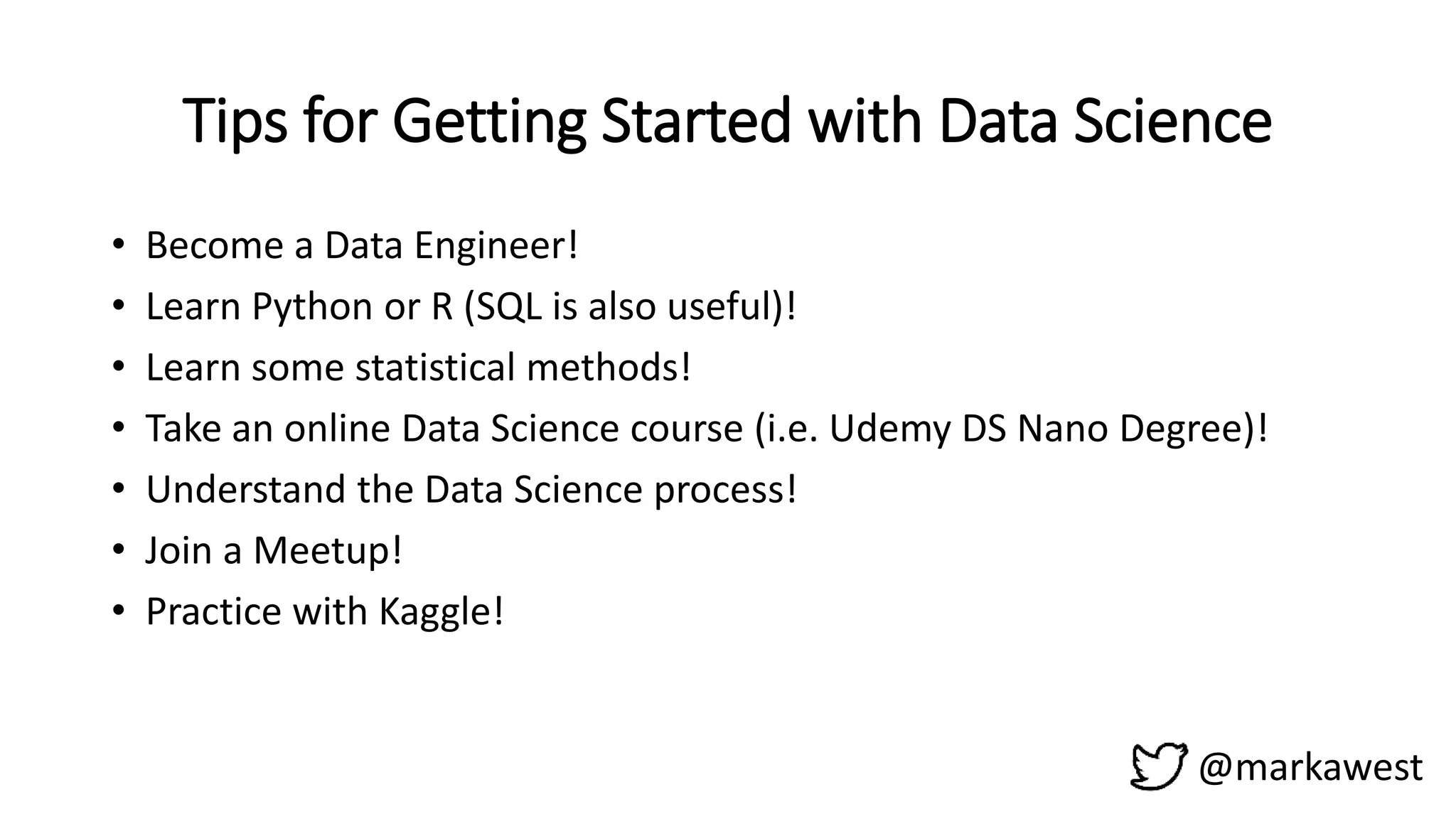1456x819 pixels.
Task: Click the bullet dot before 'Take an online'
Action: tap(118, 429)
